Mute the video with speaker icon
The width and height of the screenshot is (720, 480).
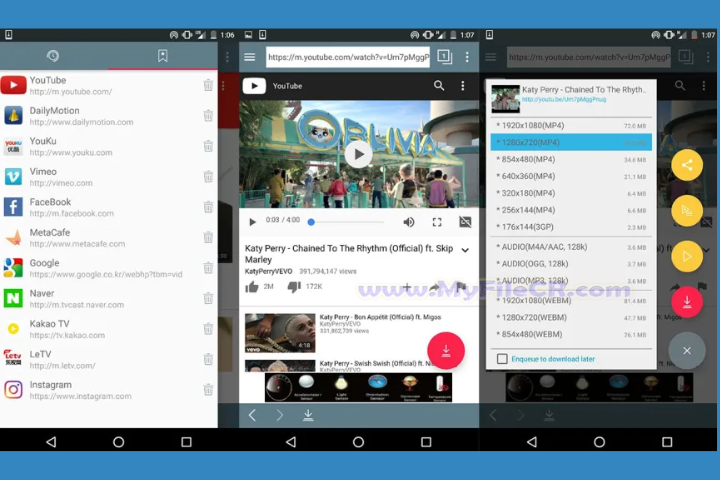tap(409, 222)
